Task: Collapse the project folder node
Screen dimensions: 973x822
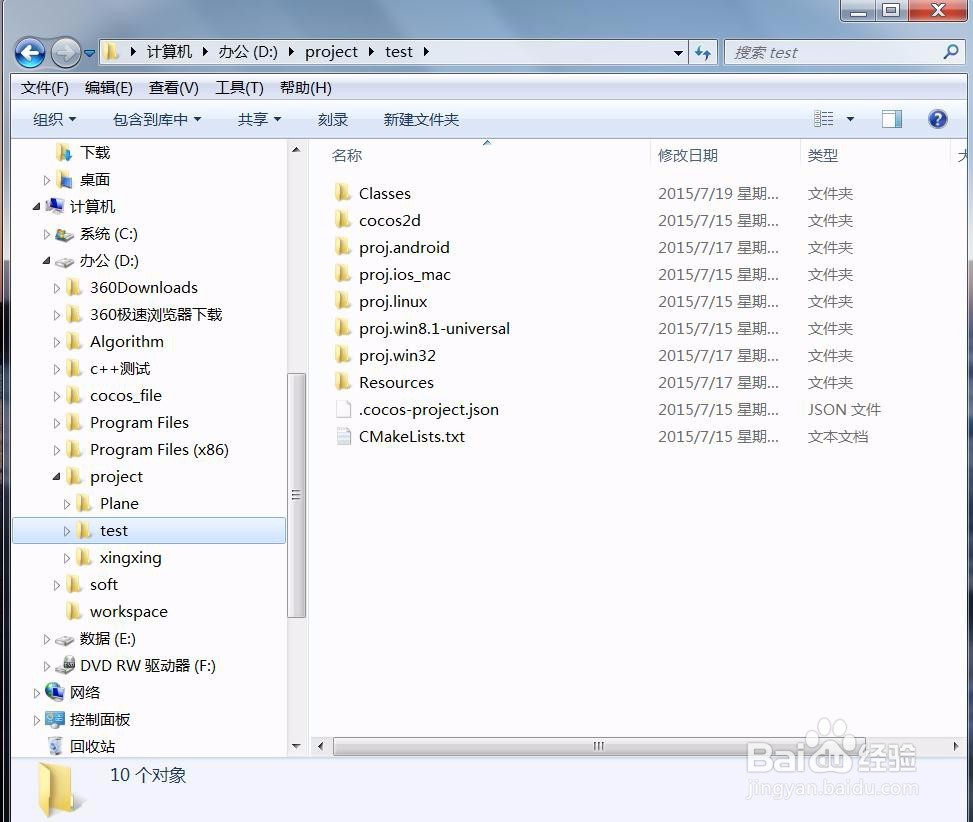Action: click(x=57, y=476)
